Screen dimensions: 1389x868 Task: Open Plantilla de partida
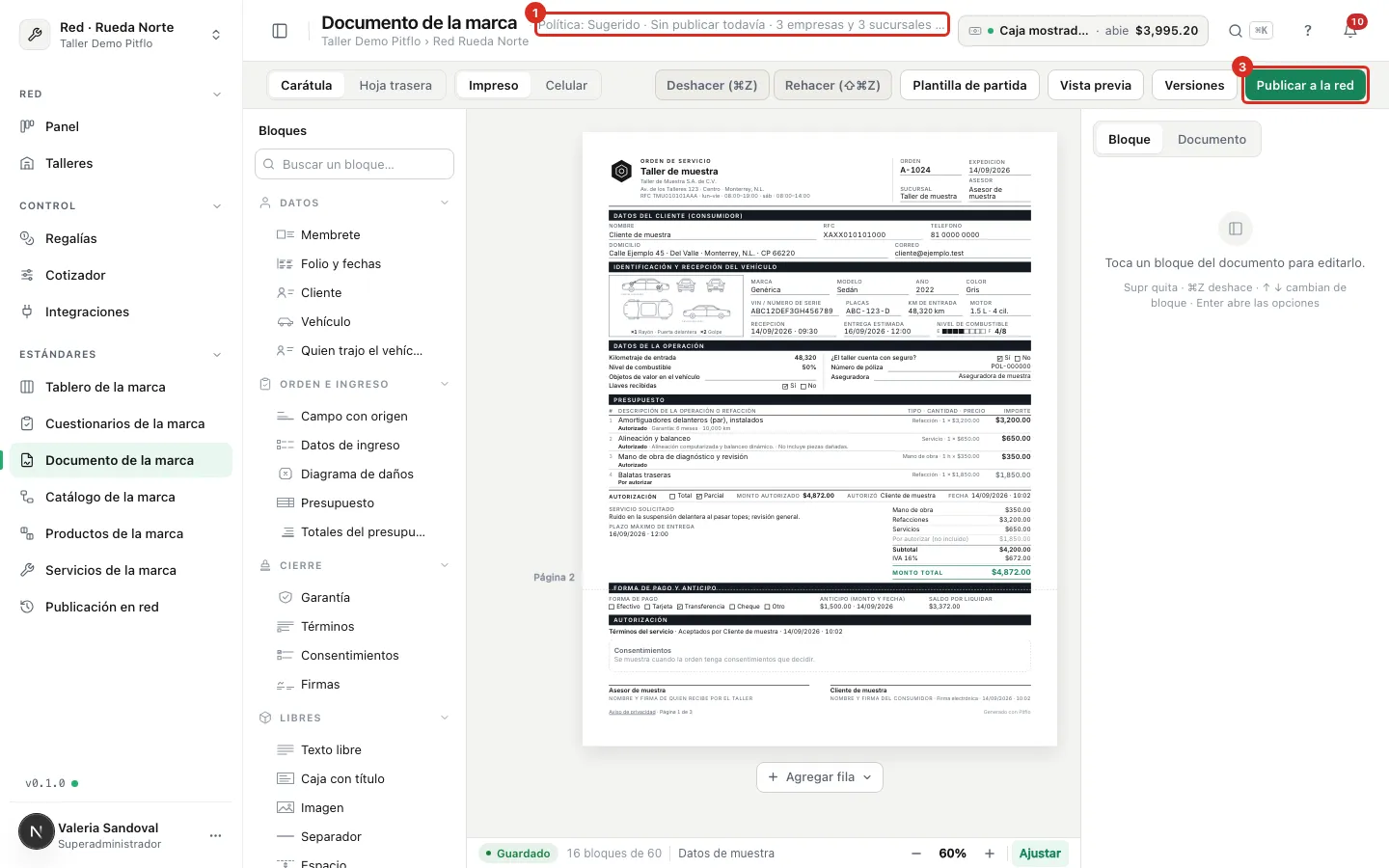tap(969, 85)
